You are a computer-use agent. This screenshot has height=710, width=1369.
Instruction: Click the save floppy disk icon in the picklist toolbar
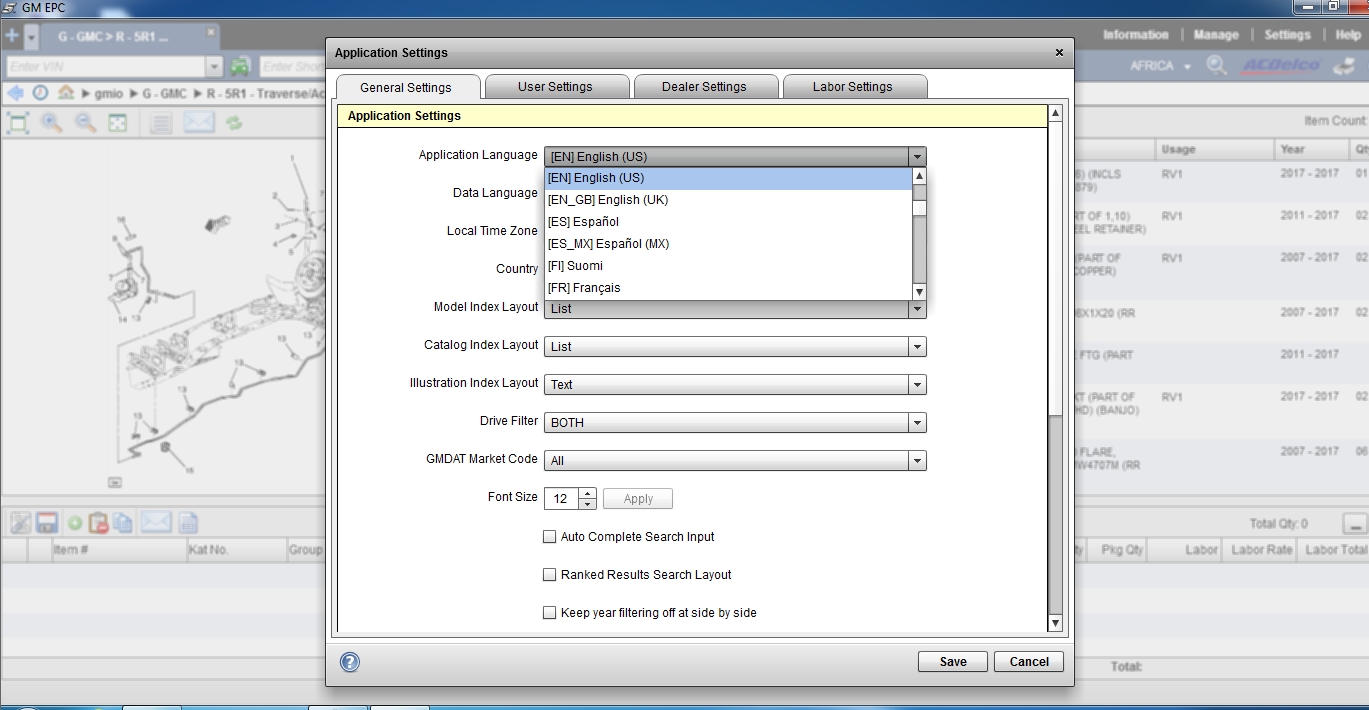pyautogui.click(x=46, y=522)
